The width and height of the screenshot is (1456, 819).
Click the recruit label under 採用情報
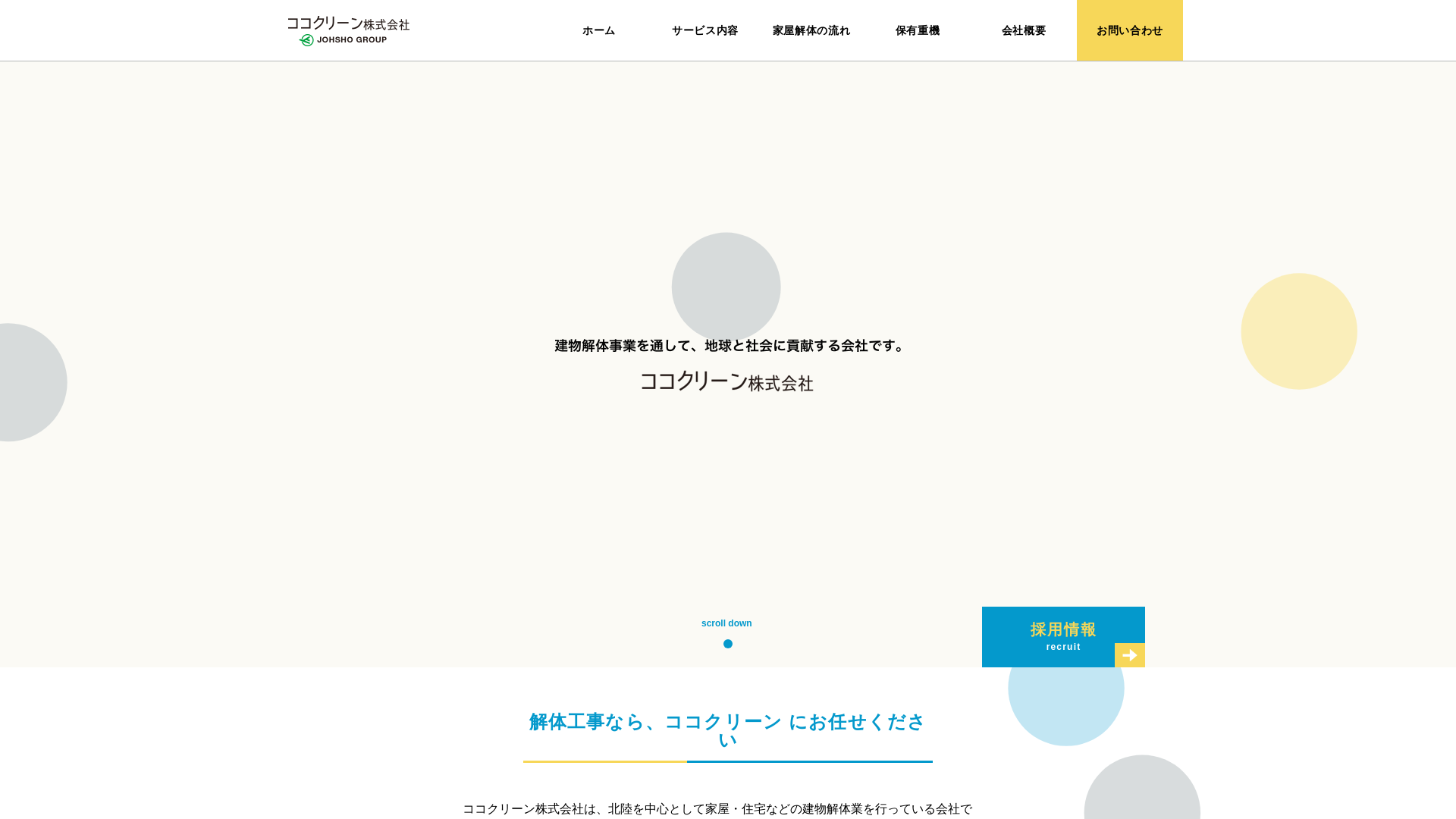1062,647
